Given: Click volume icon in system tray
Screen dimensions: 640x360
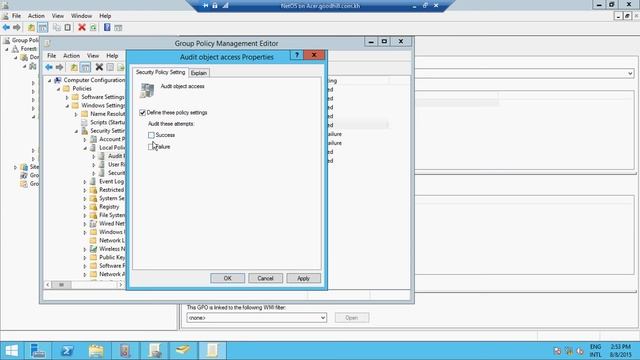Looking at the screenshot, I should pyautogui.click(x=580, y=351).
